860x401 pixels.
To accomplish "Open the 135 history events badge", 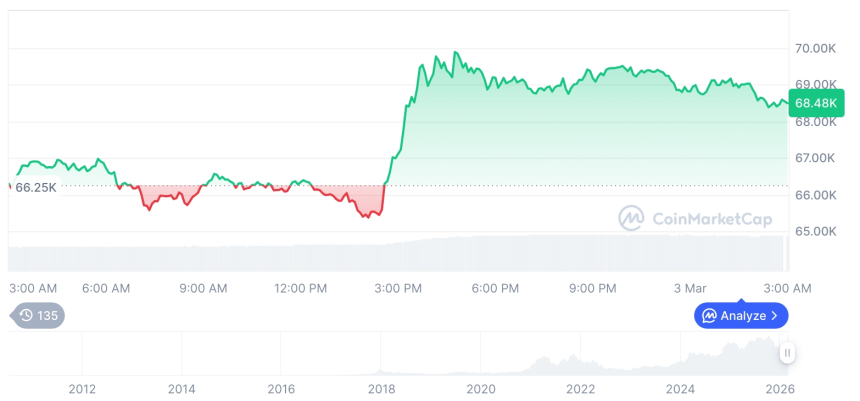I will pos(39,316).
